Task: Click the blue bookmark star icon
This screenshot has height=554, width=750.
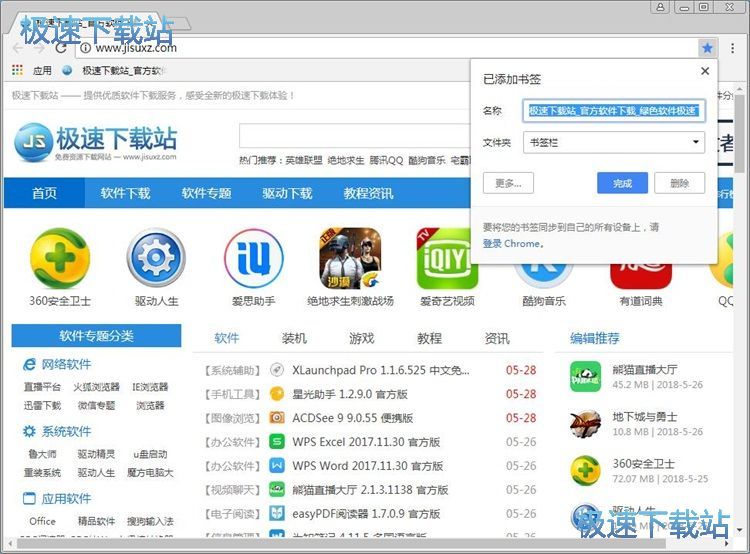Action: [707, 48]
